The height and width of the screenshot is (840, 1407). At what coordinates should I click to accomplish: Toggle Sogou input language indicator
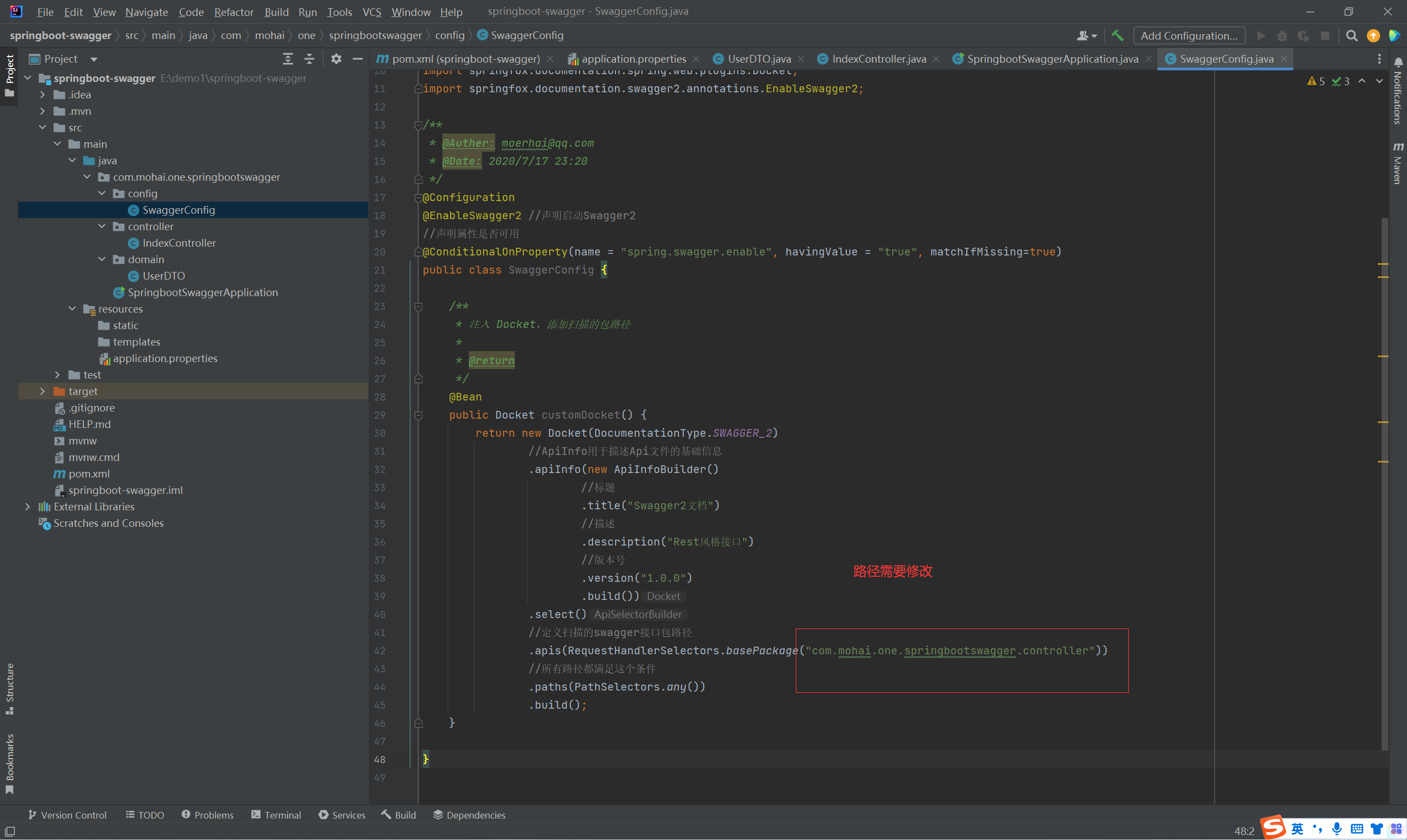pos(1297,828)
